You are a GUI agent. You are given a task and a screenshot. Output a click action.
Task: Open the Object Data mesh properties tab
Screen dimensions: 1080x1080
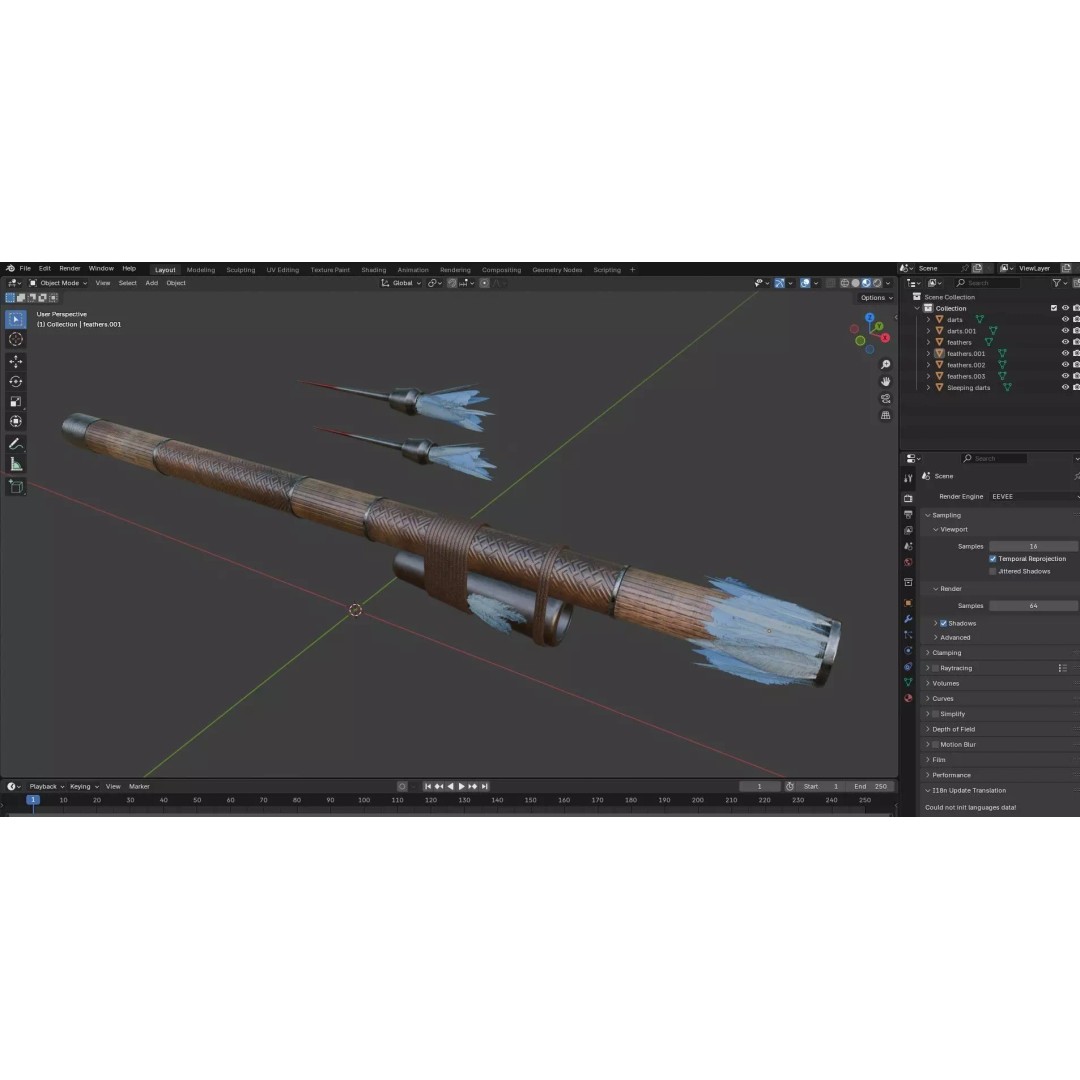click(908, 682)
